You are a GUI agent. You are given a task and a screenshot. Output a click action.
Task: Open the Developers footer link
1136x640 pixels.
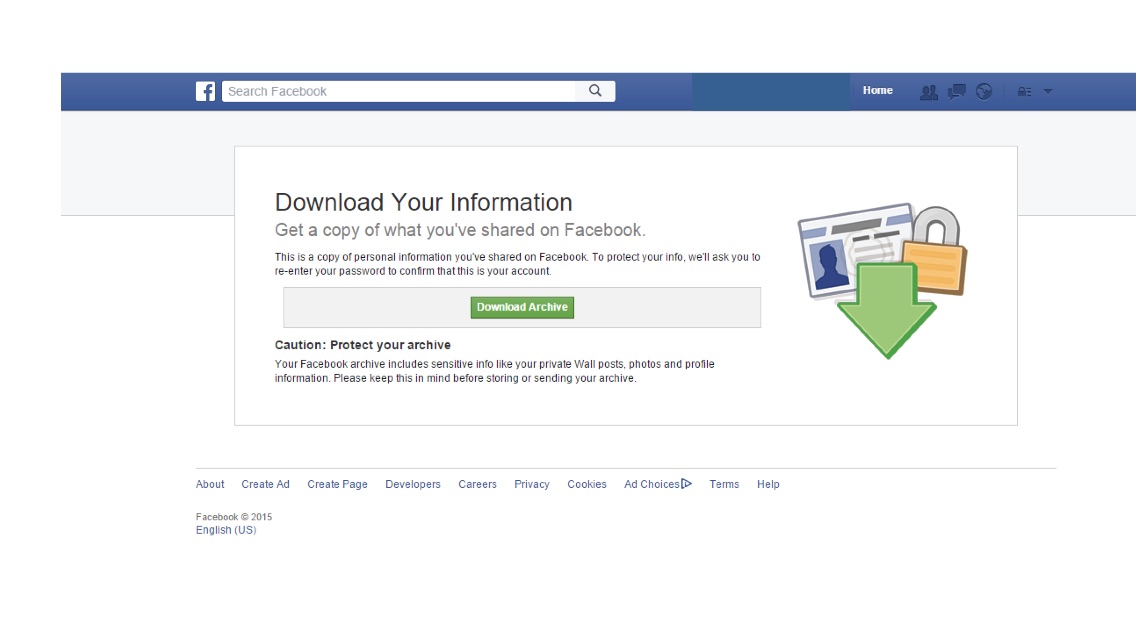(x=413, y=484)
